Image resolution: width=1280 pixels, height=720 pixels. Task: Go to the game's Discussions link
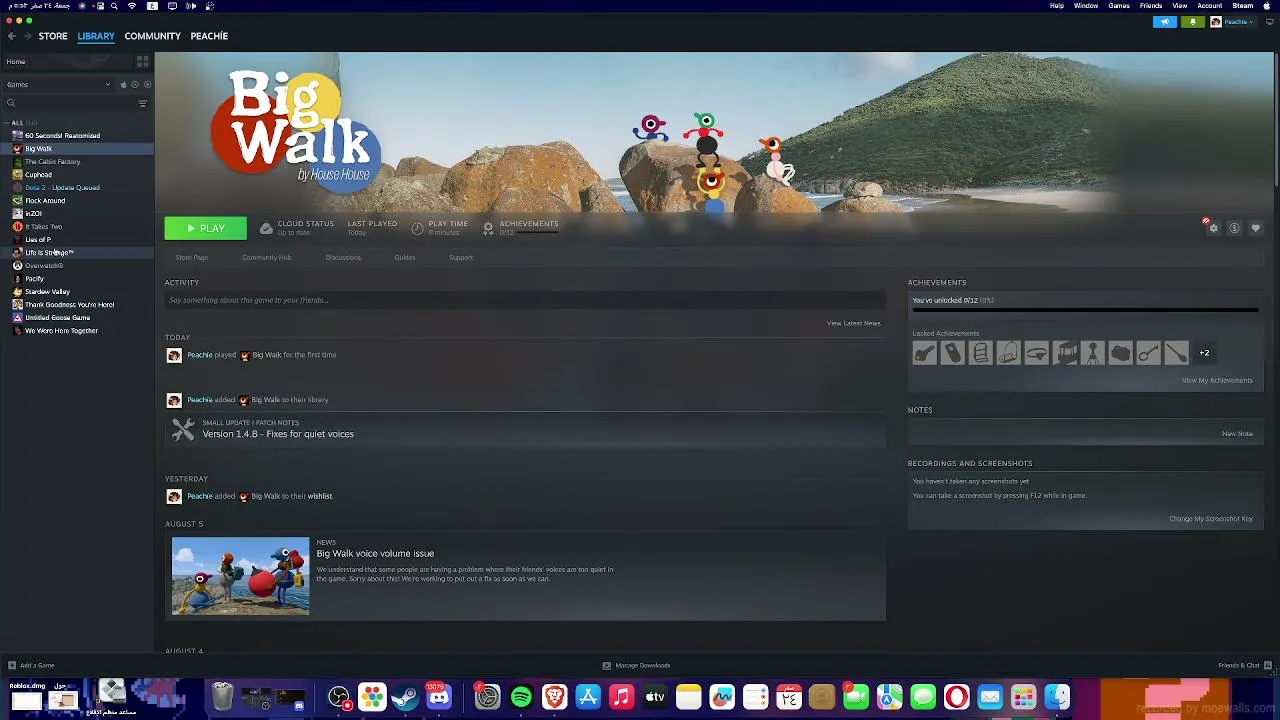343,258
